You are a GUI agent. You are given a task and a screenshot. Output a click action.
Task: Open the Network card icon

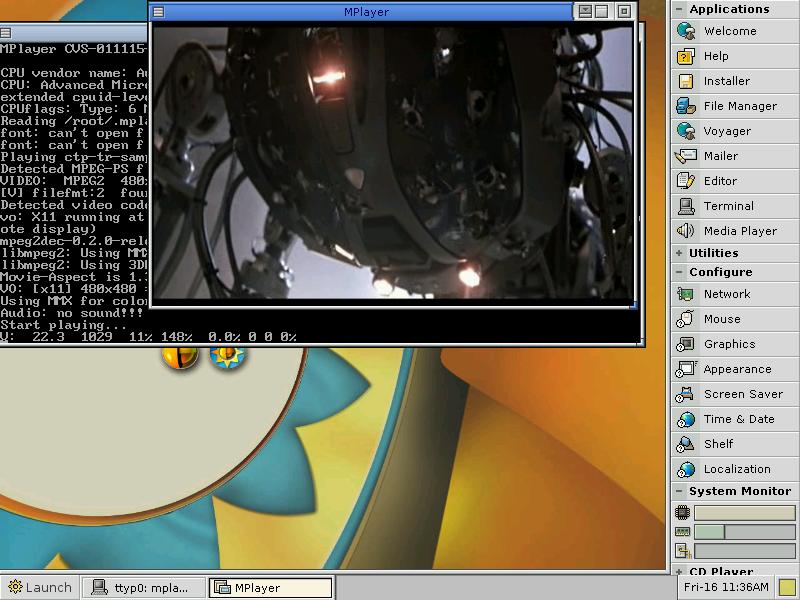[686, 294]
